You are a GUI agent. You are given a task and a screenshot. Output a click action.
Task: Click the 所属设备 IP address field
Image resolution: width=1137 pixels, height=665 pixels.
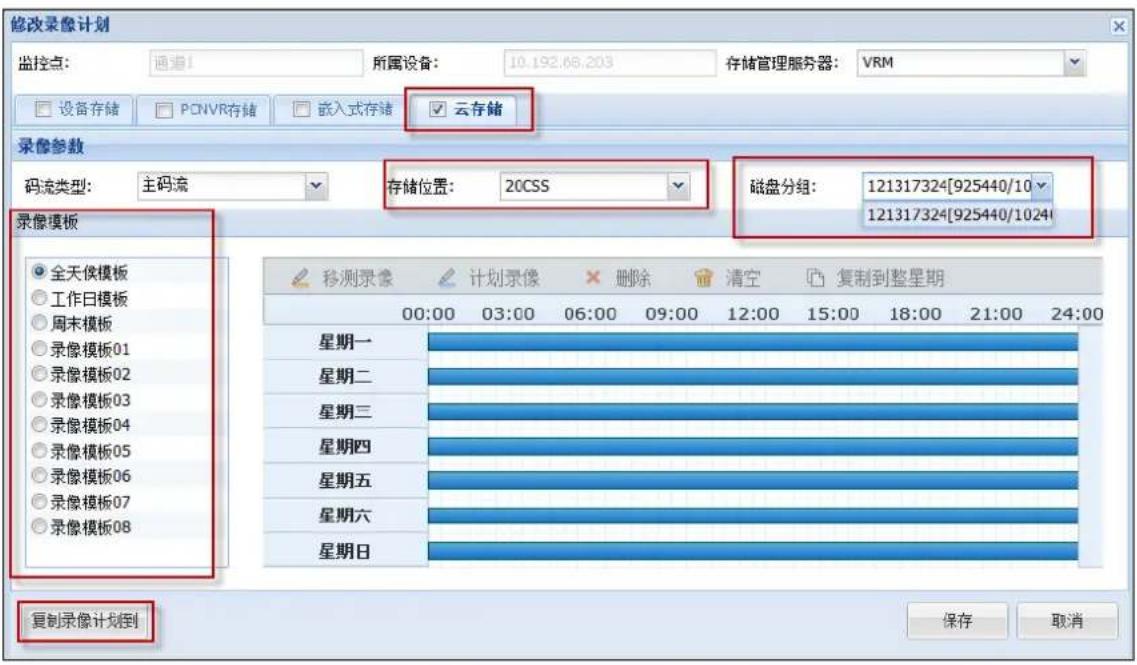click(609, 63)
